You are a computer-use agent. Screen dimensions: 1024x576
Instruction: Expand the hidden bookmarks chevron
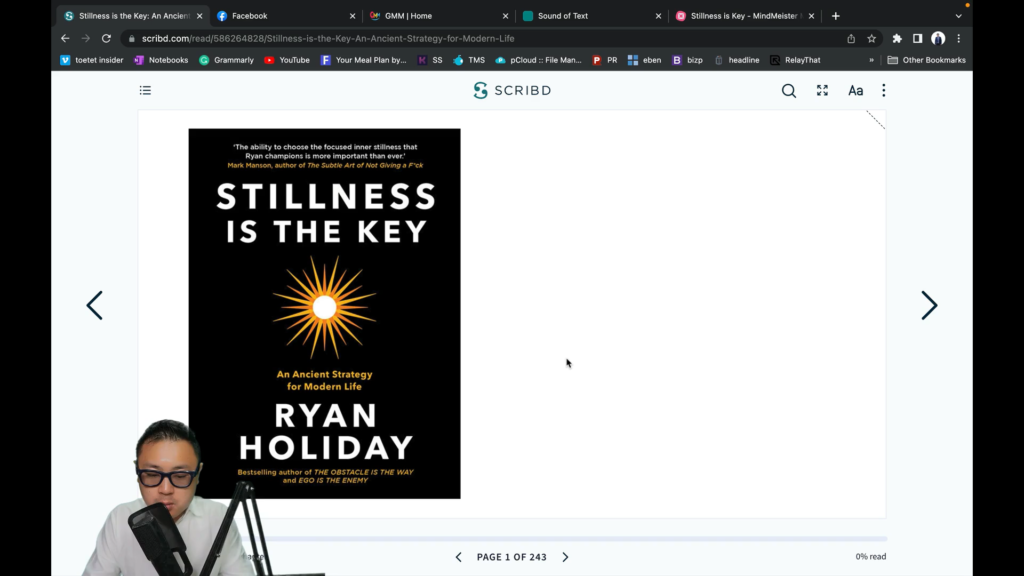(871, 60)
